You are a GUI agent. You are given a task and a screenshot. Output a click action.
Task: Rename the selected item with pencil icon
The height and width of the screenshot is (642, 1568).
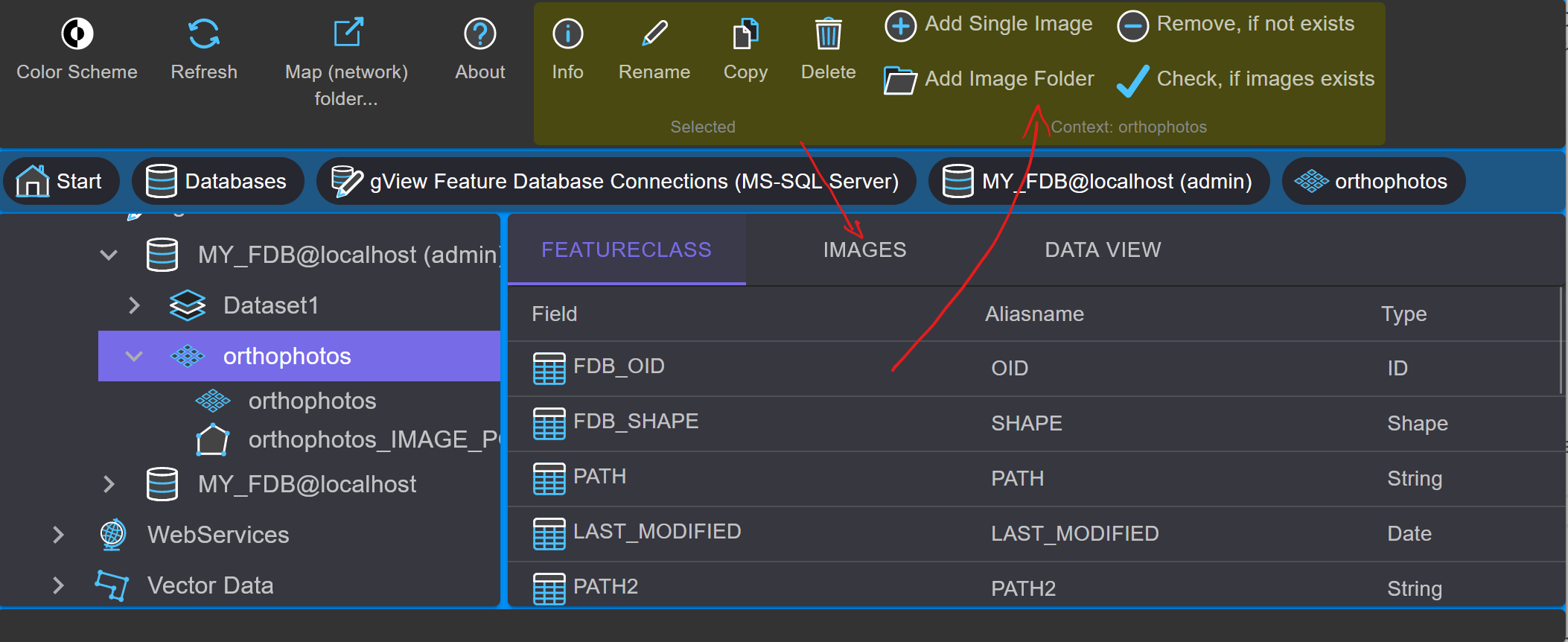[x=654, y=34]
